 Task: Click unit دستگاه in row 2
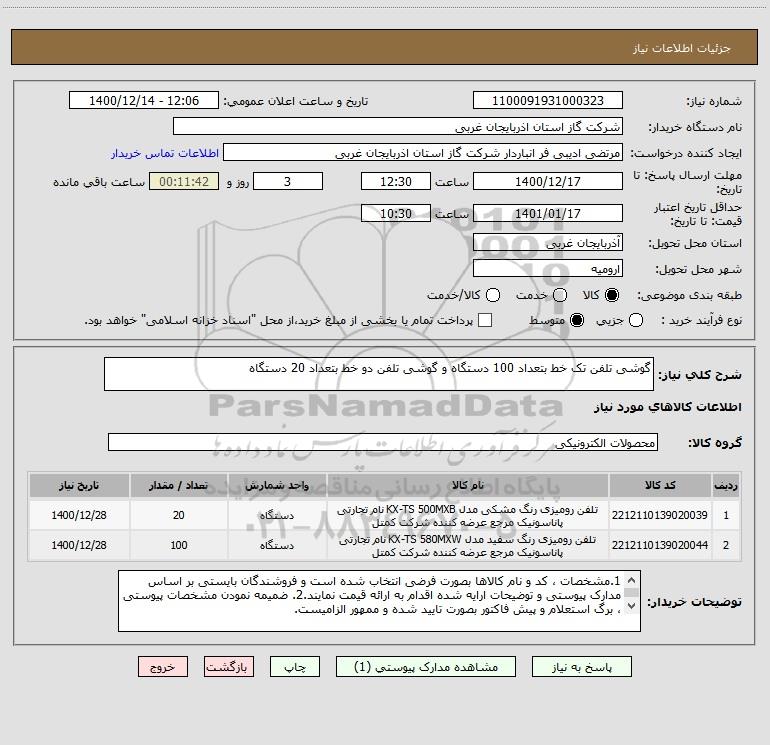pos(277,545)
